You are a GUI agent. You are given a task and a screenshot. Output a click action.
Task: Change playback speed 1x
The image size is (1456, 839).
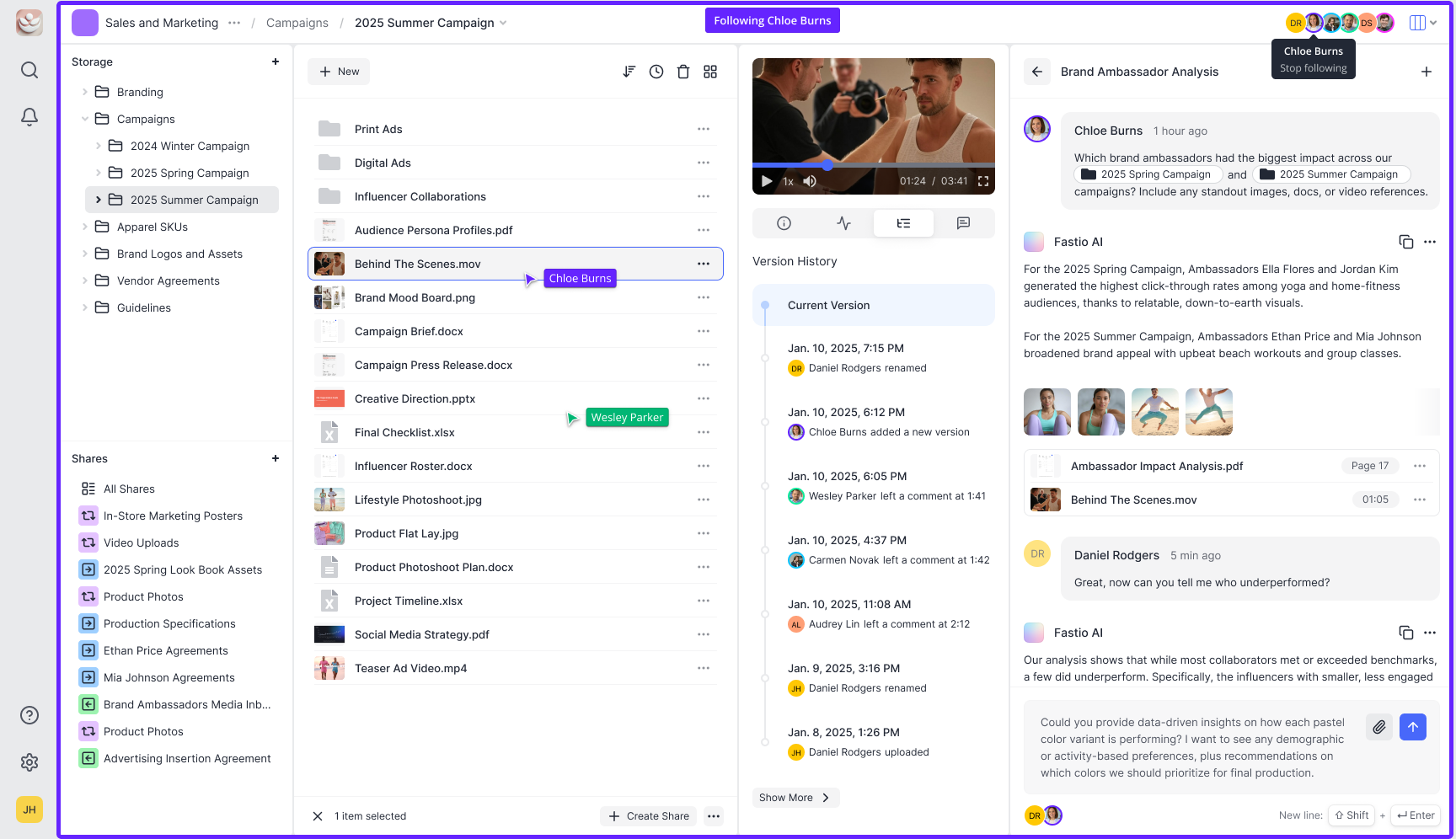pos(788,181)
